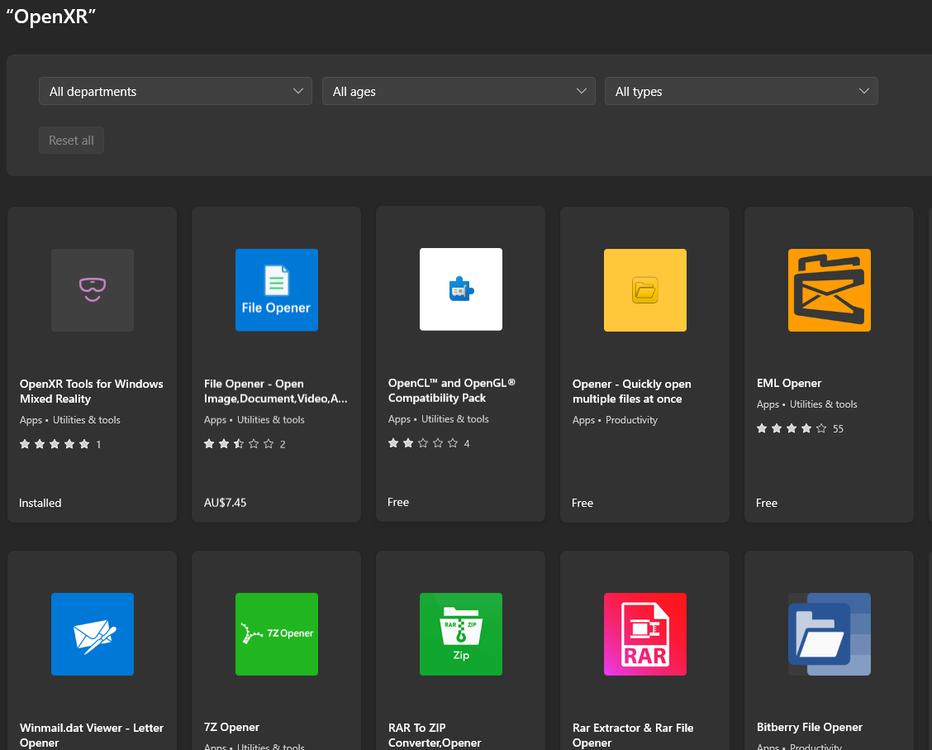Open the All ages filter dropdown
932x750 pixels.
pos(459,91)
